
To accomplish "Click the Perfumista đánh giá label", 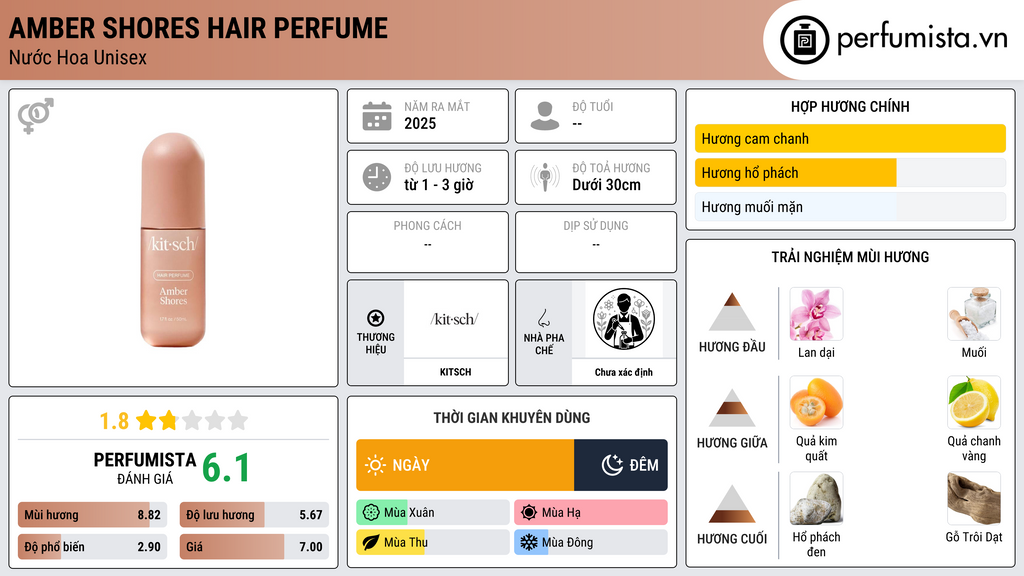I will point(144,468).
